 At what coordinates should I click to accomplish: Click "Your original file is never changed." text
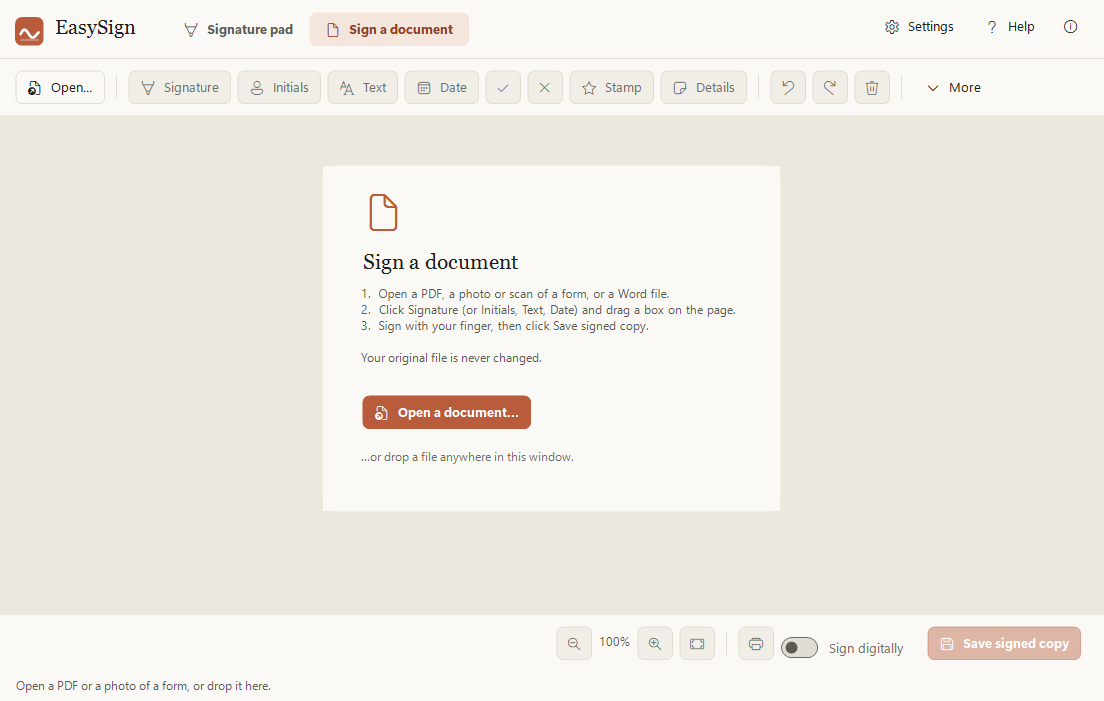point(451,358)
